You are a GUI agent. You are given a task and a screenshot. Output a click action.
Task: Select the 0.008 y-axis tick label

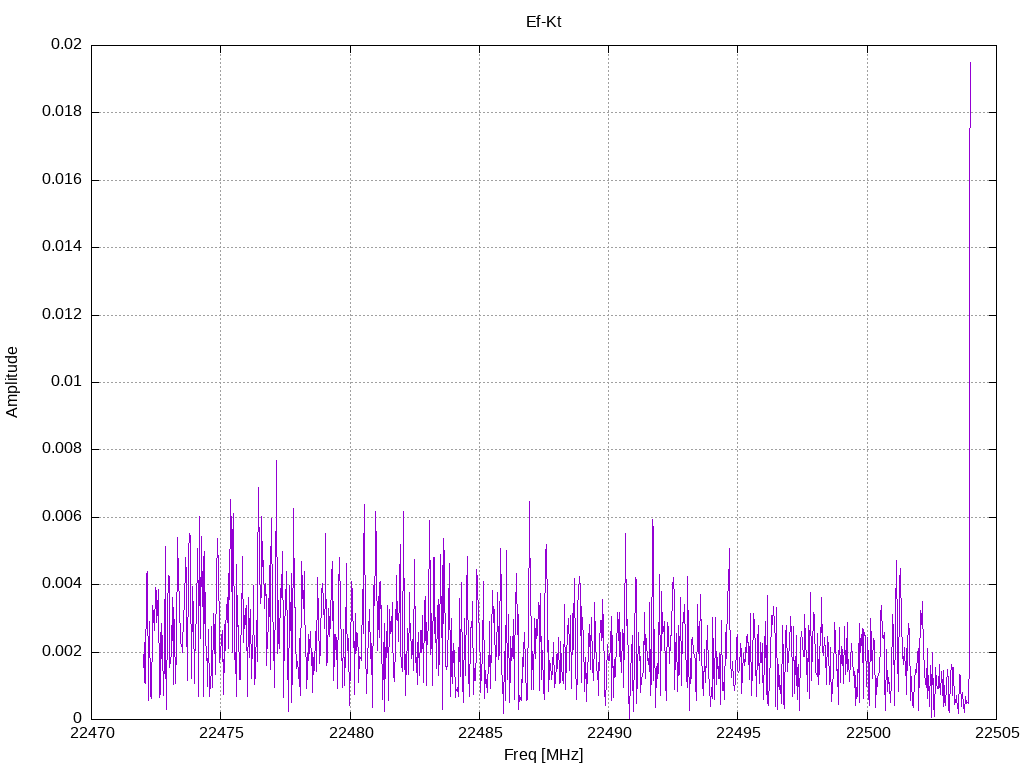pyautogui.click(x=62, y=449)
